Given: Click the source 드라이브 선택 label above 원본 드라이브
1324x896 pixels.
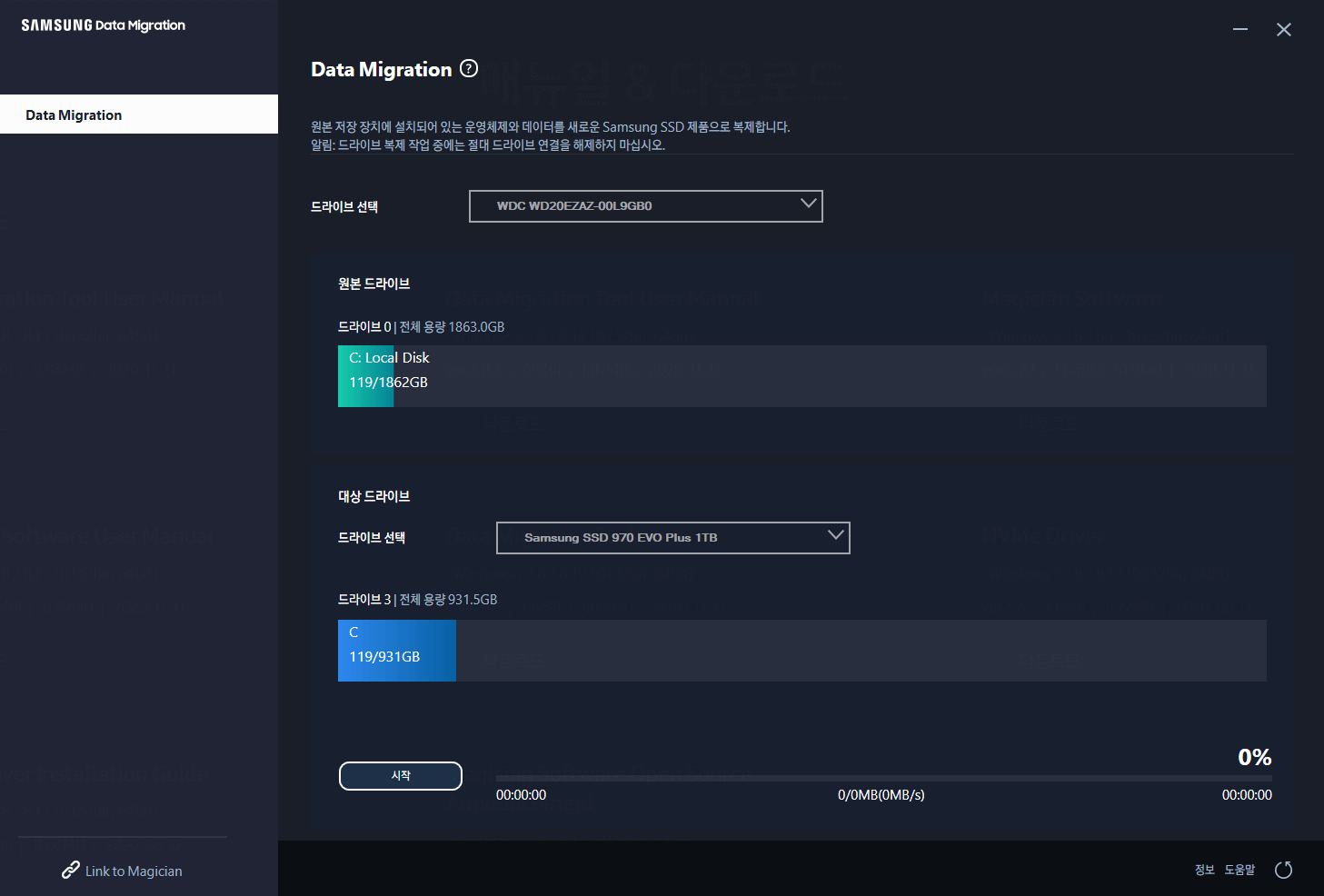Looking at the screenshot, I should 344,207.
